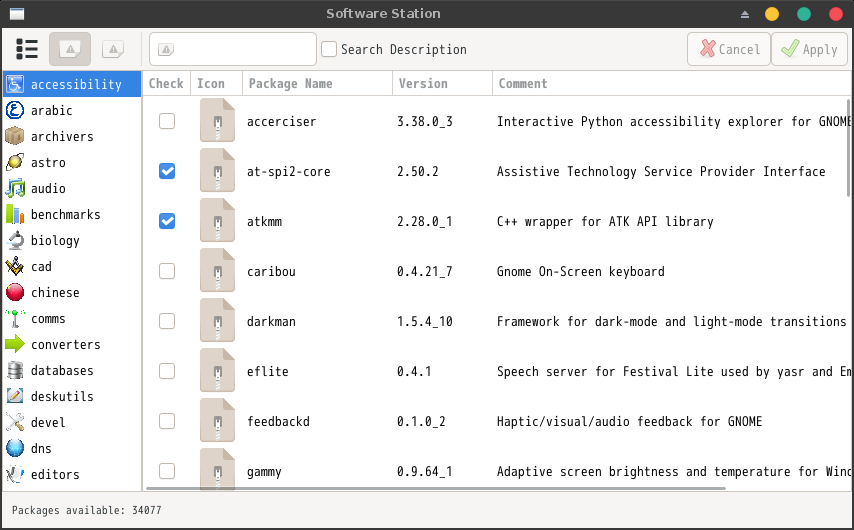Sort by Package Name column header

pos(318,83)
